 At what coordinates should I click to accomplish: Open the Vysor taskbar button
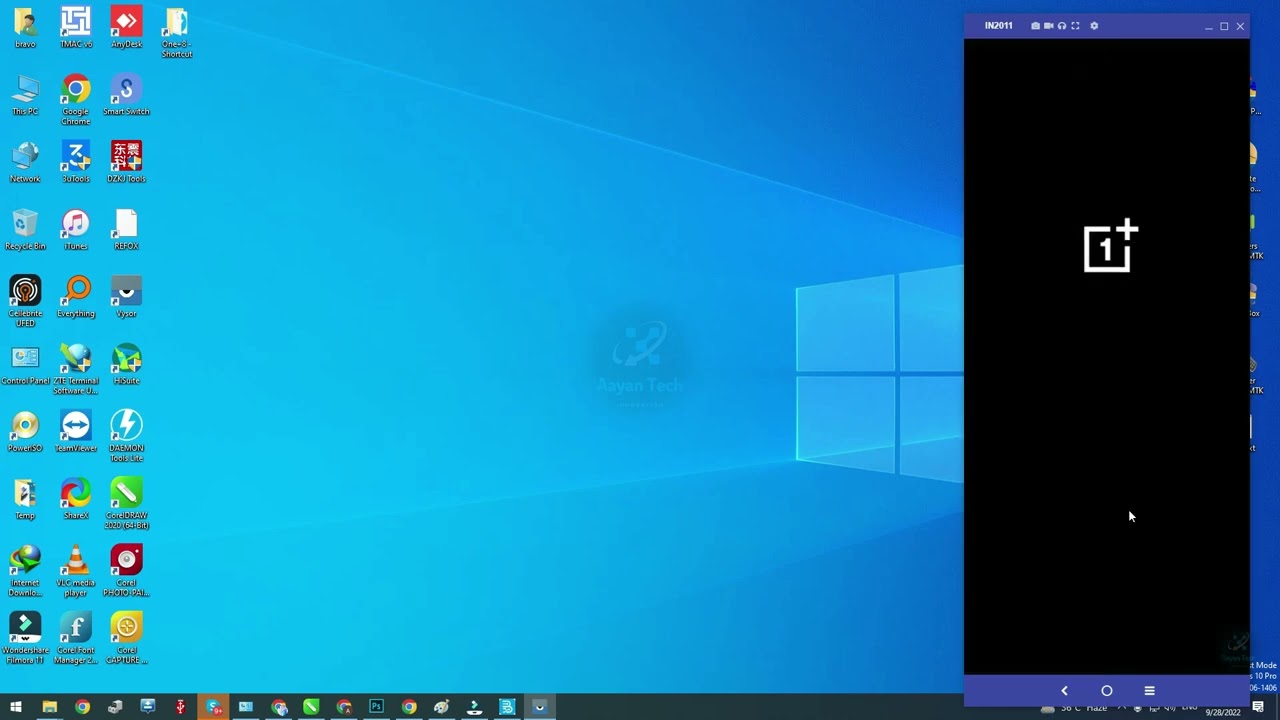[x=540, y=707]
